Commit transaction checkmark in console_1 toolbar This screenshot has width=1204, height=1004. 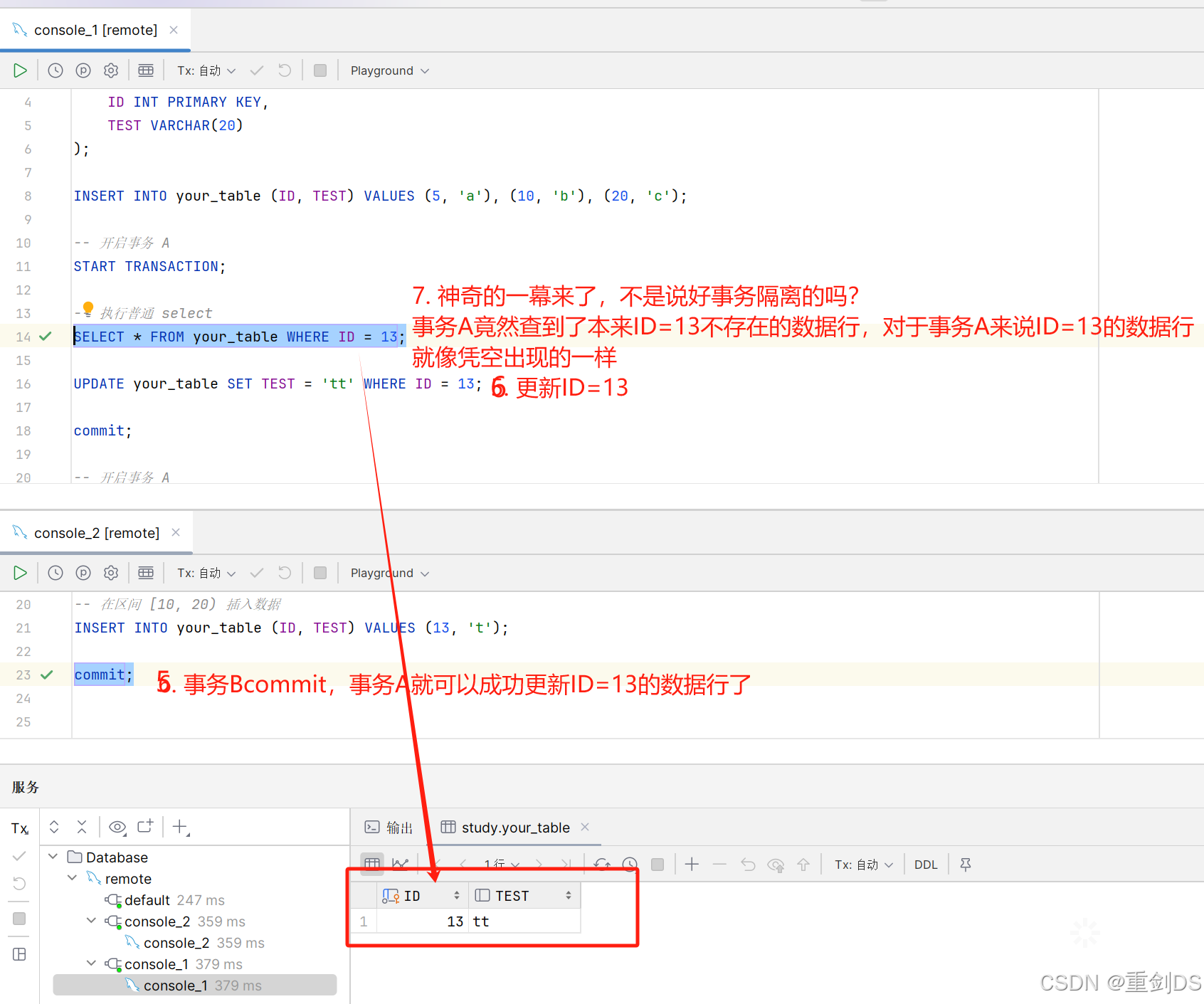pyautogui.click(x=257, y=70)
